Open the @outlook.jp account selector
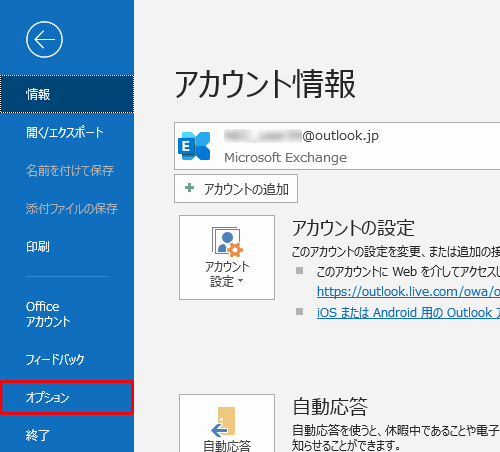Image resolution: width=500 pixels, height=452 pixels. click(x=337, y=146)
